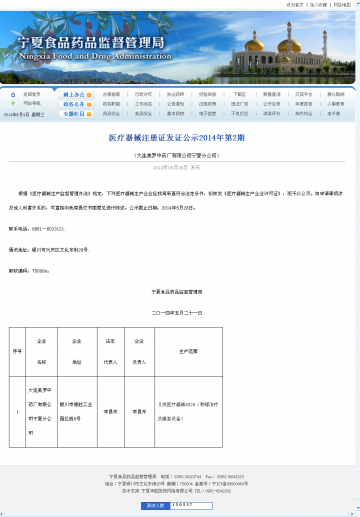Image resolution: width=360 pixels, height=517 pixels.
Task: Open the 工作动态 menu item
Action: click(143, 104)
